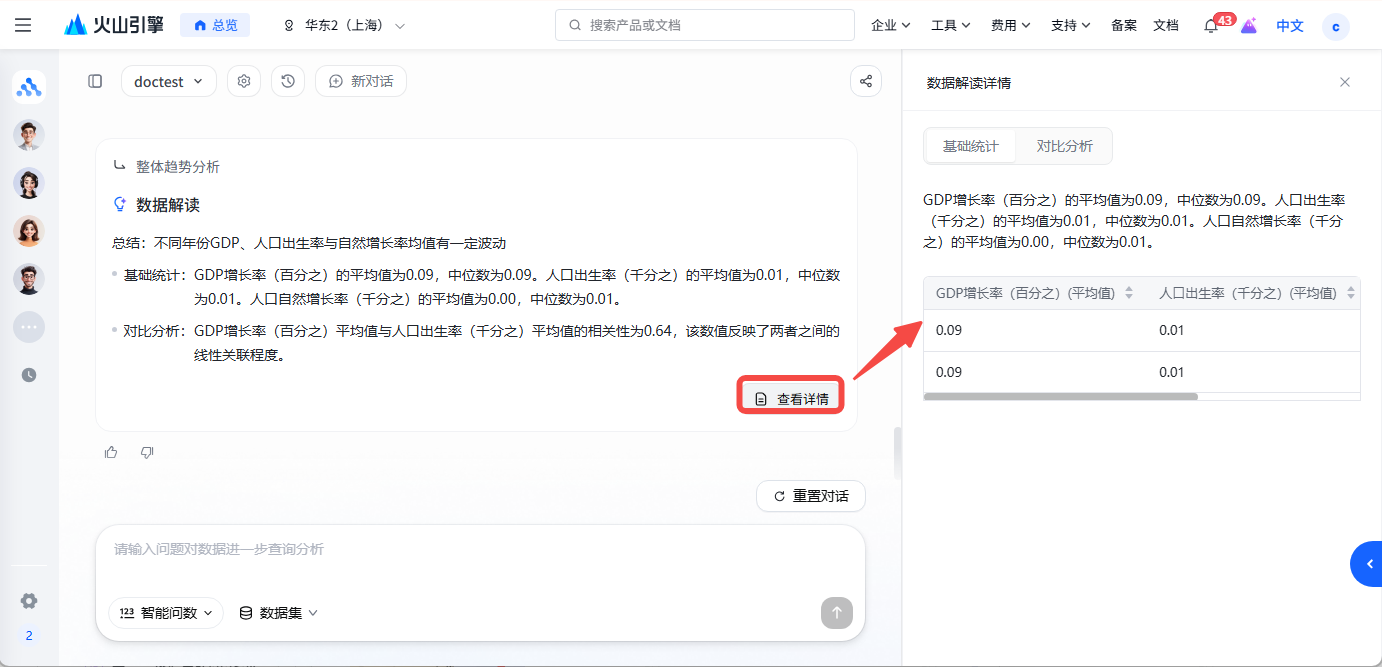Image resolution: width=1382 pixels, height=667 pixels.
Task: Expand the 华东2(上海) region dropdown
Action: point(345,25)
